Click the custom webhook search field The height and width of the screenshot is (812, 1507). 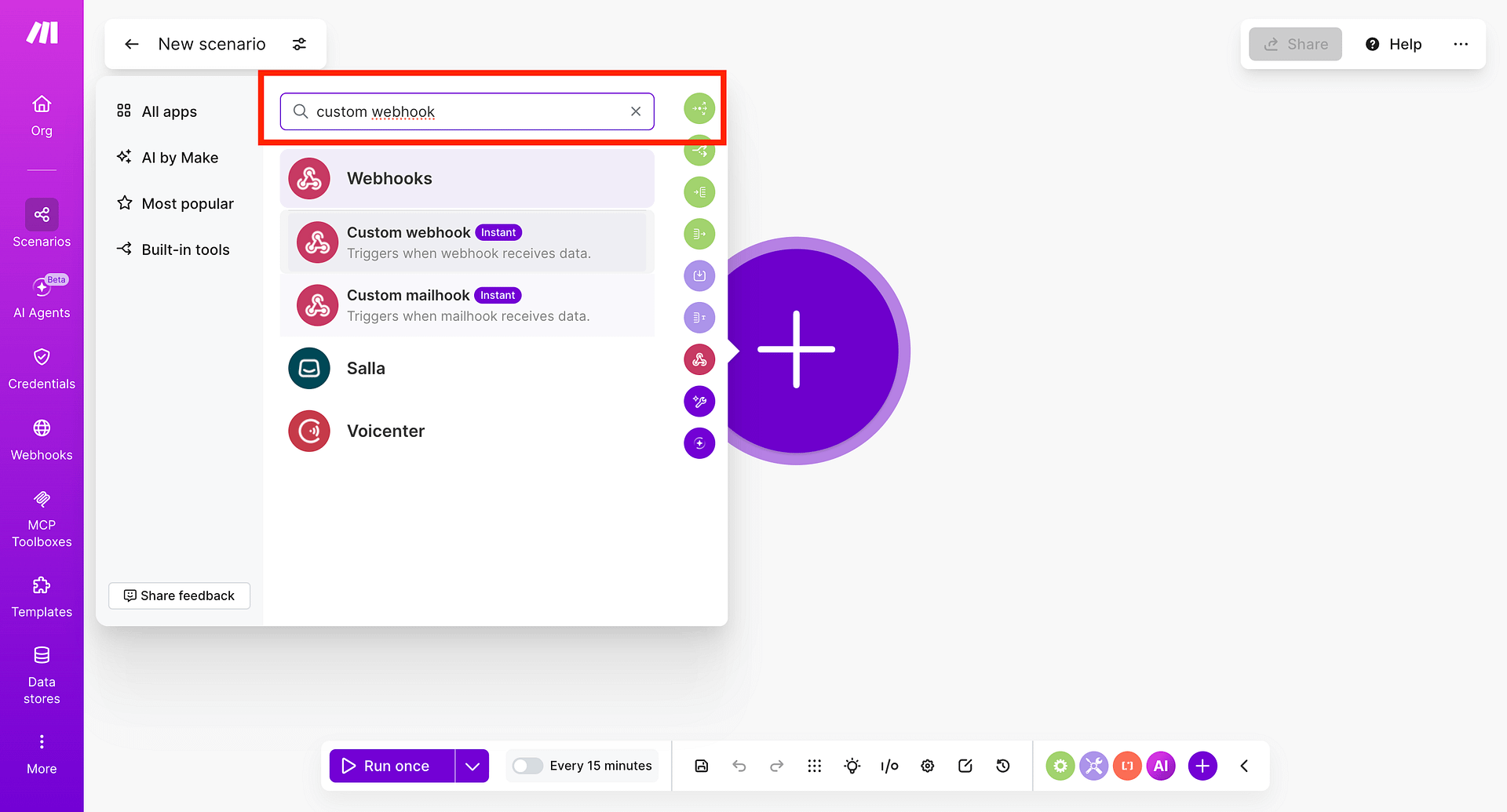click(x=466, y=111)
